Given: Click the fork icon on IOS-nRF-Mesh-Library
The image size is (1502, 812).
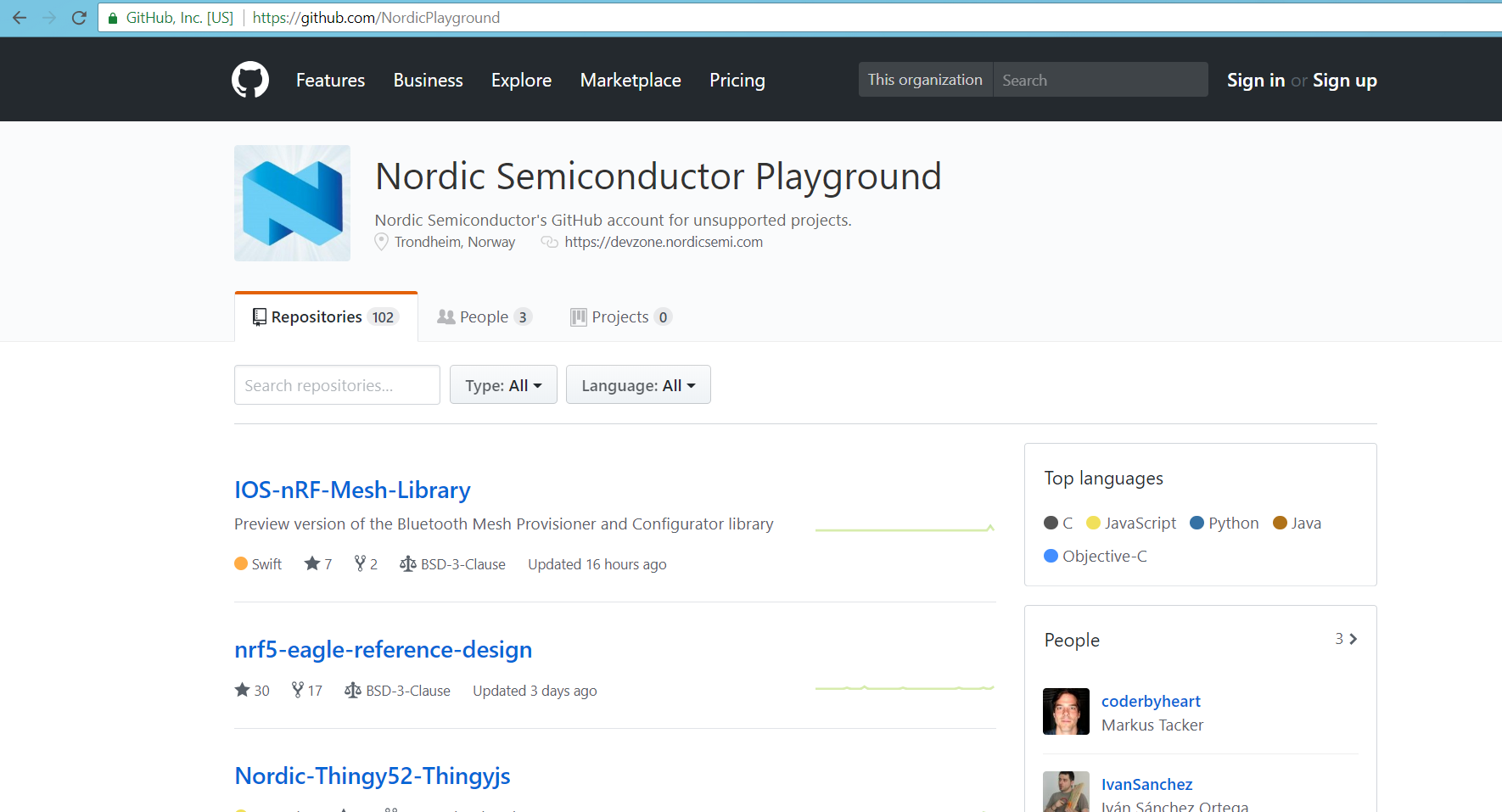Looking at the screenshot, I should [x=360, y=563].
